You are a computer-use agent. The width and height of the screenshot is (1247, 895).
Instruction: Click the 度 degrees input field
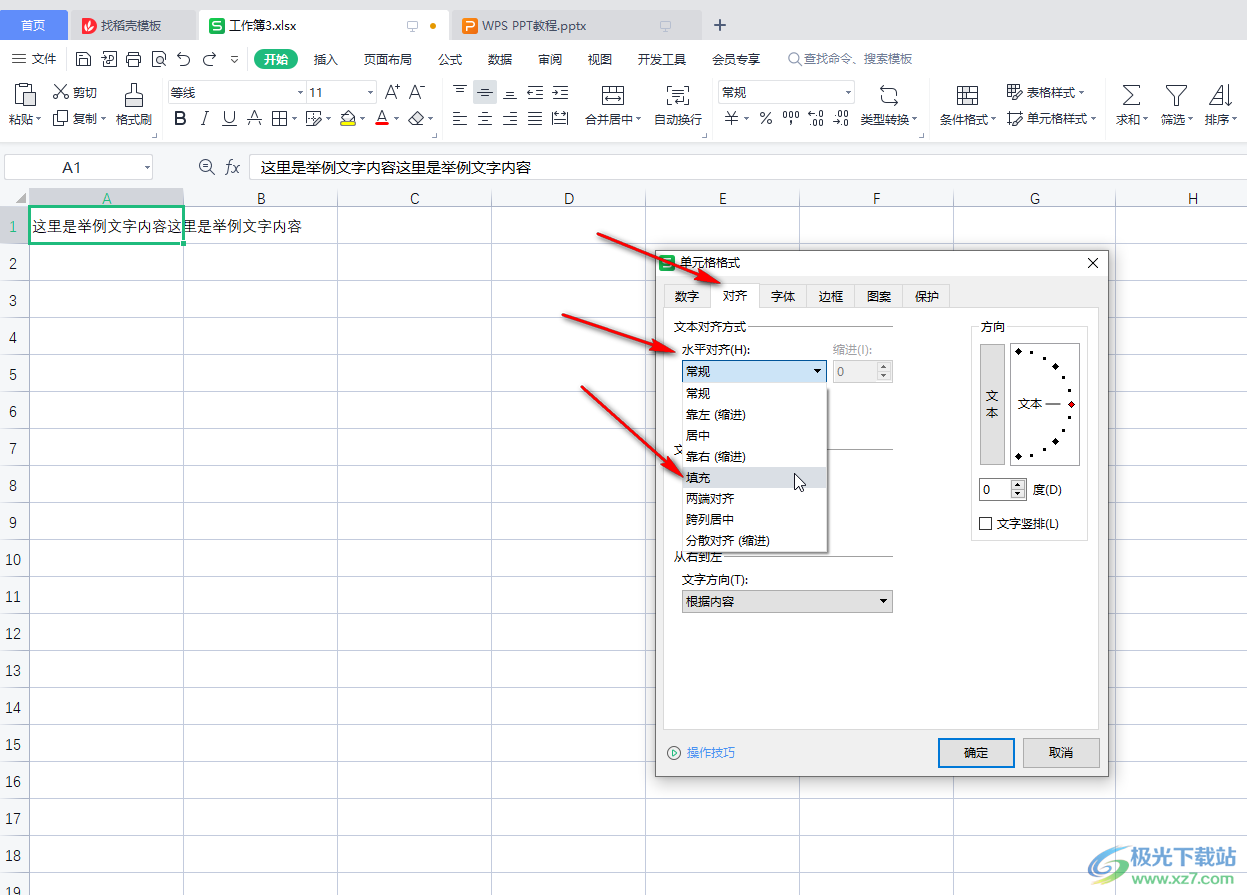[996, 490]
